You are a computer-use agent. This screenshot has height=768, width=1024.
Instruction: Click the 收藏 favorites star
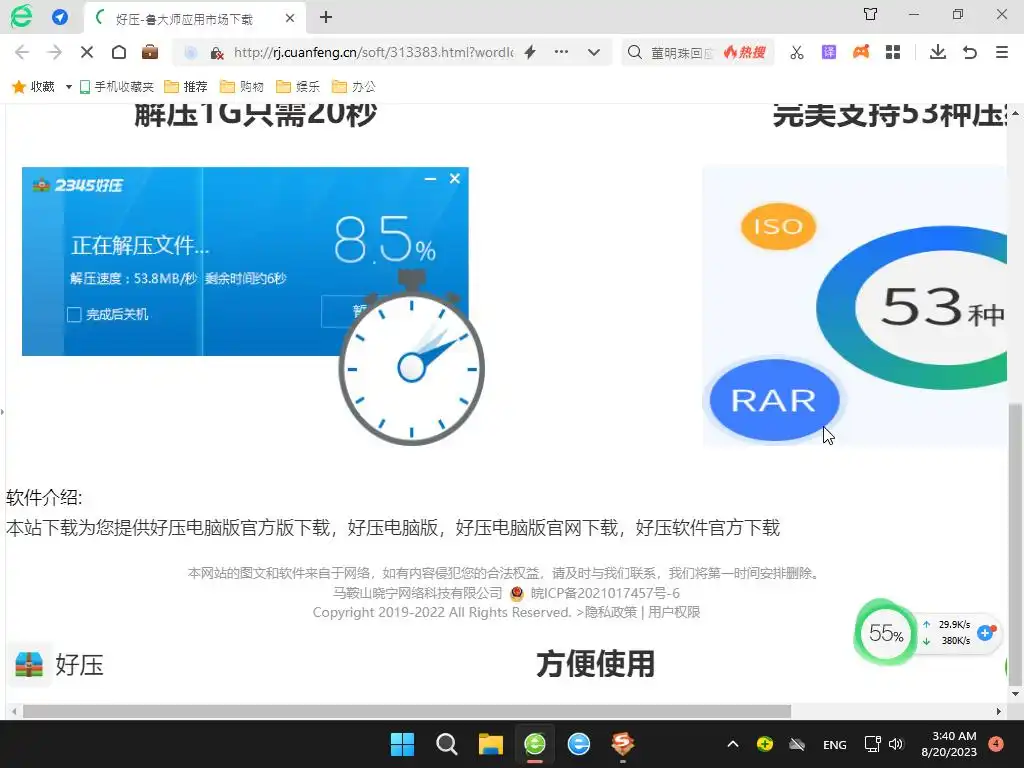(x=20, y=86)
